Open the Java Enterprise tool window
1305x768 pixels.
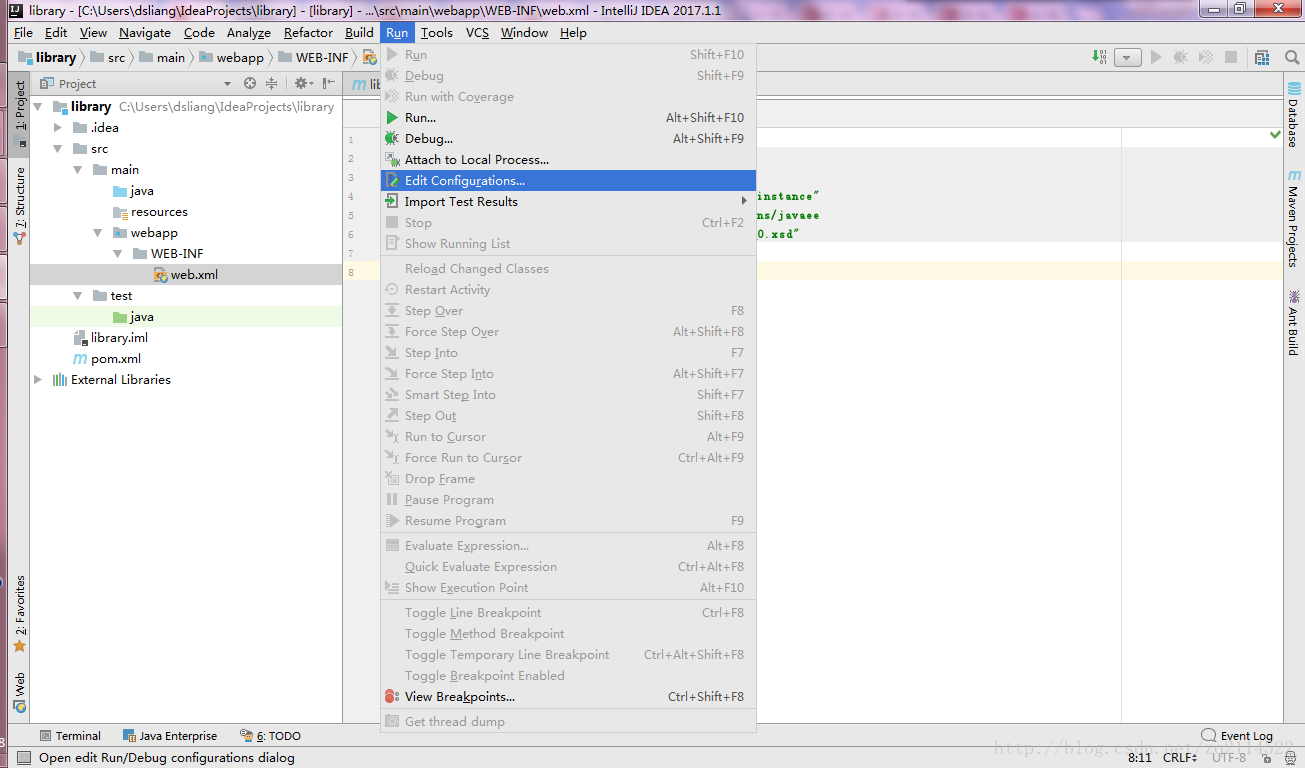click(170, 735)
